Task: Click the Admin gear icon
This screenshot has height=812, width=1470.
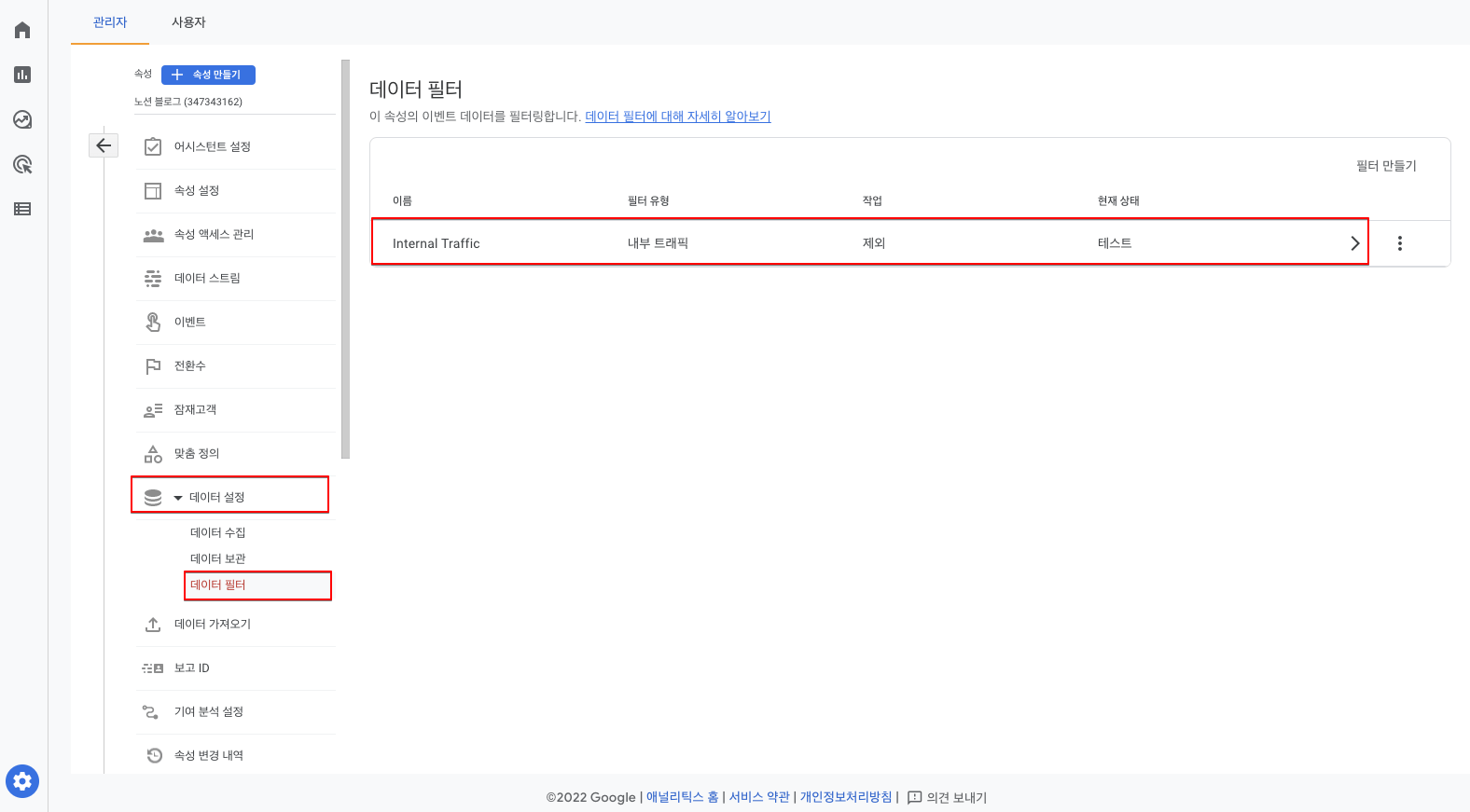Action: 22,781
